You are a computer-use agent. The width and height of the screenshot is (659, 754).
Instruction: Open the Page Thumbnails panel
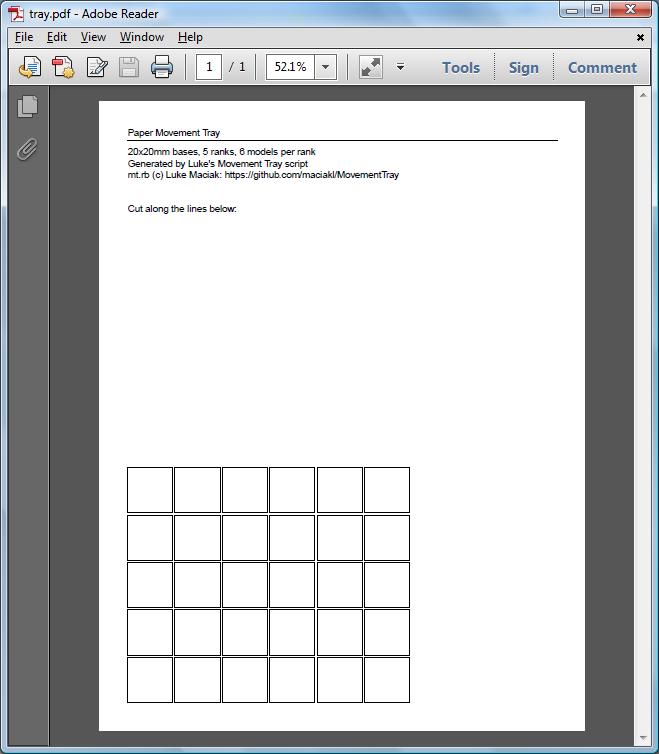click(27, 107)
